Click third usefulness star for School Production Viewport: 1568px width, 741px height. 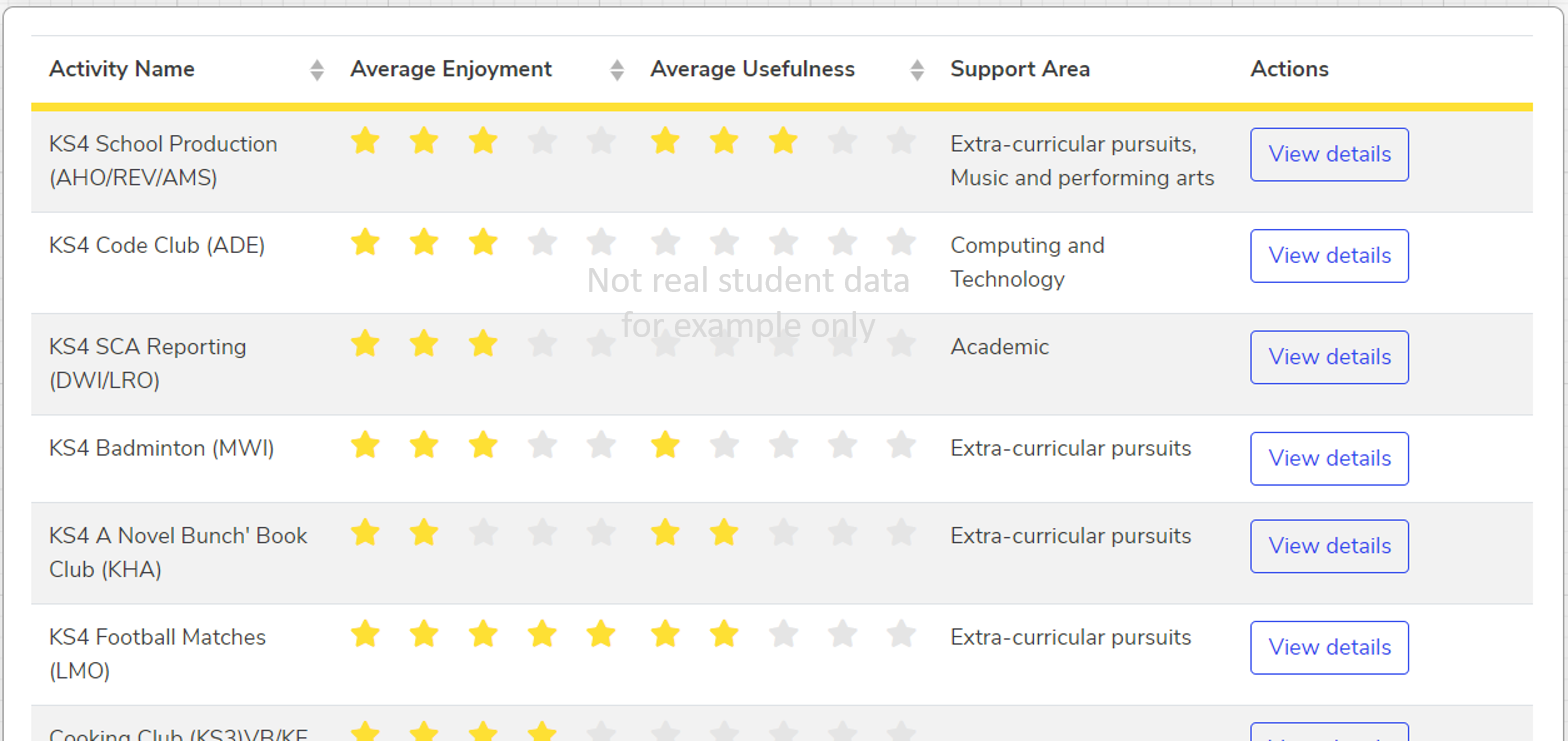(x=783, y=141)
